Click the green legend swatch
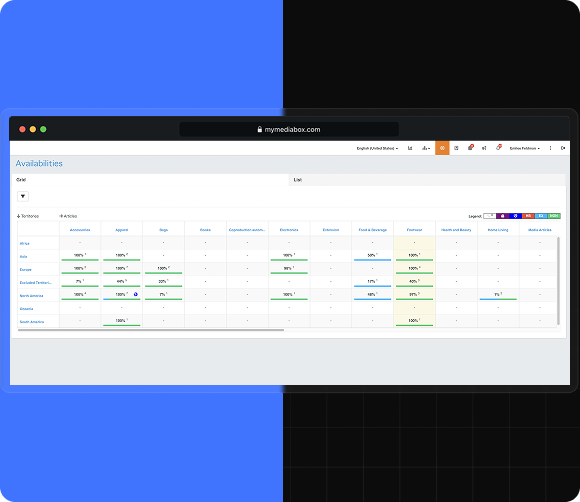This screenshot has height=502, width=580. click(554, 216)
